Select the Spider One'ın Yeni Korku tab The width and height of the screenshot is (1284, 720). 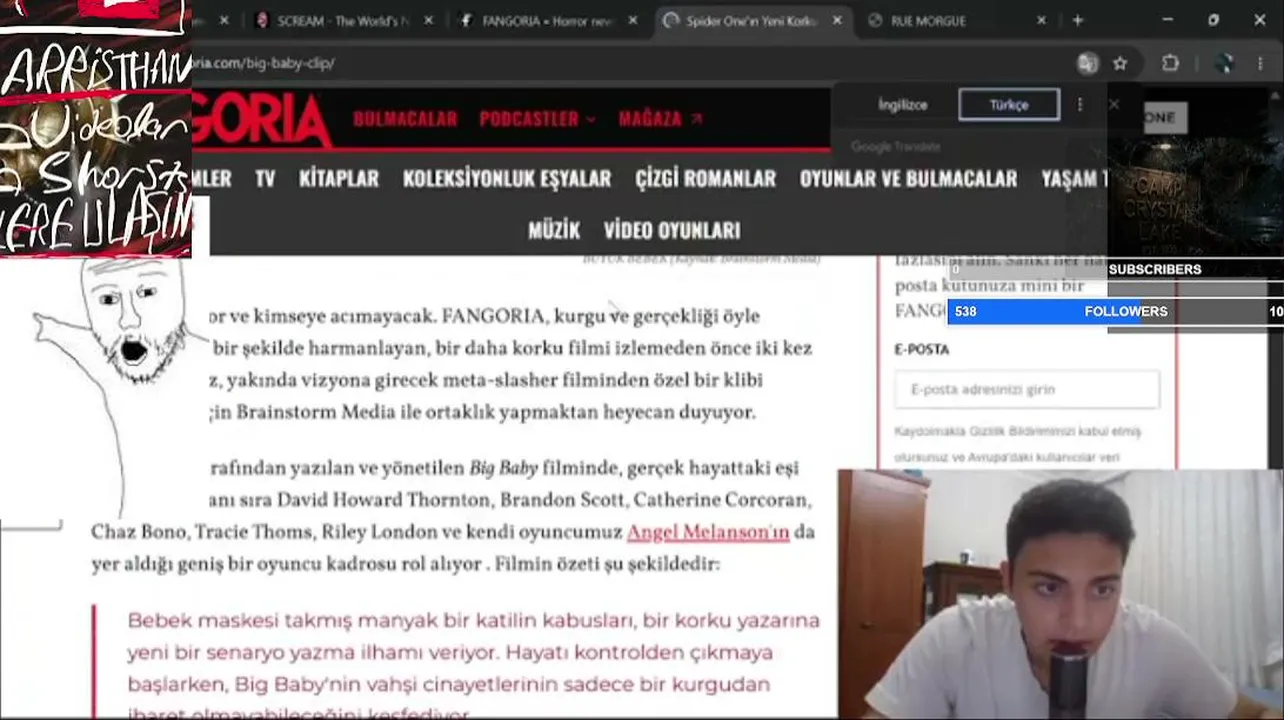coord(751,20)
